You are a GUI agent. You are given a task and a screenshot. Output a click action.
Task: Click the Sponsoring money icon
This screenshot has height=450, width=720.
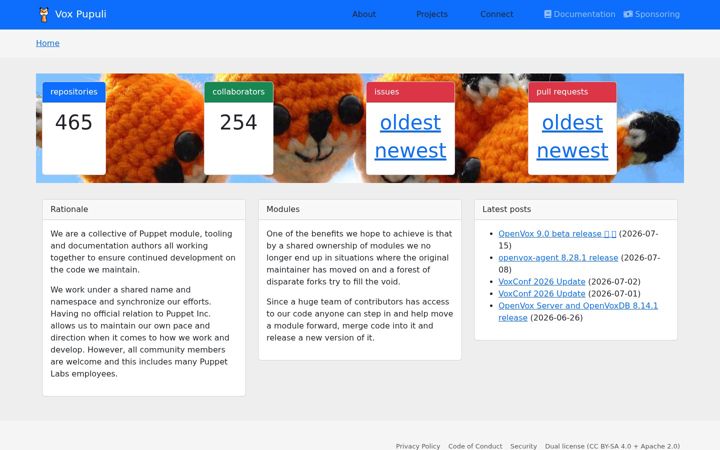628,14
